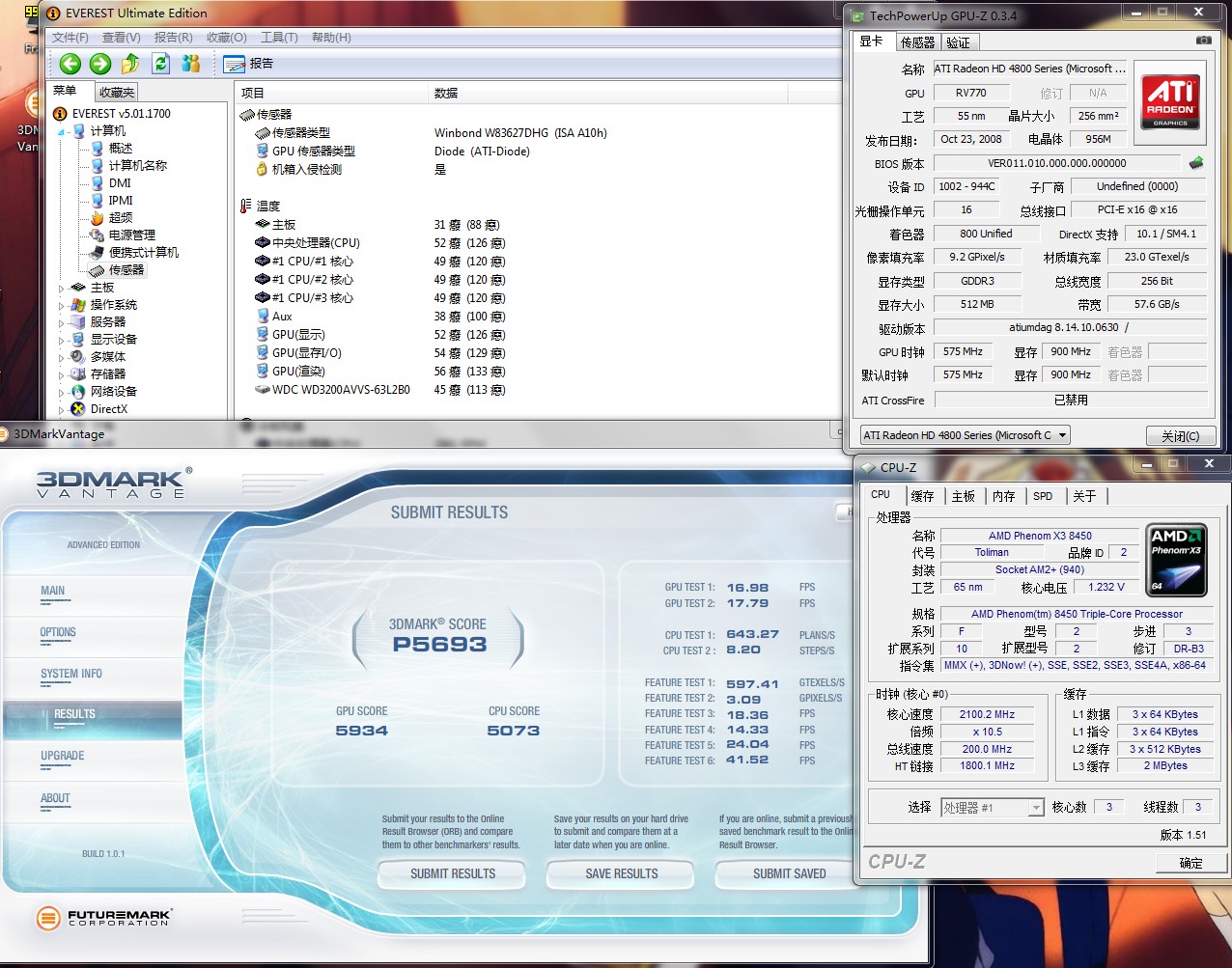Click the SUBMIT RESULTS button in 3DMark
Screen dimensions: 1232x968
(452, 873)
